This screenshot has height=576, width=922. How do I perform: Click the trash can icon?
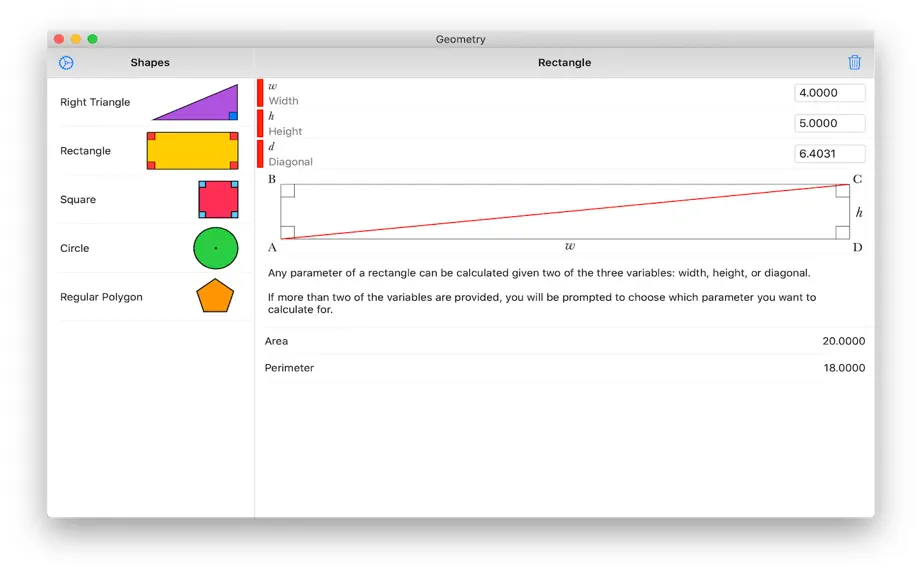click(854, 62)
